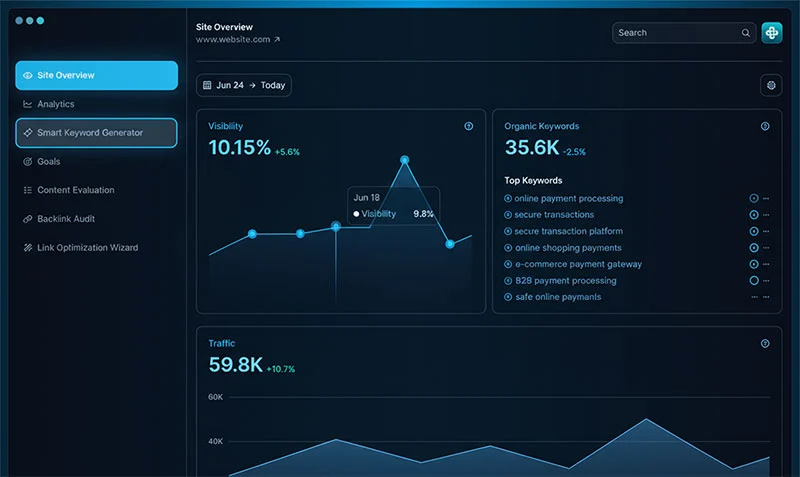Click into the Search field
This screenshot has height=477, width=800.
pyautogui.click(x=675, y=33)
